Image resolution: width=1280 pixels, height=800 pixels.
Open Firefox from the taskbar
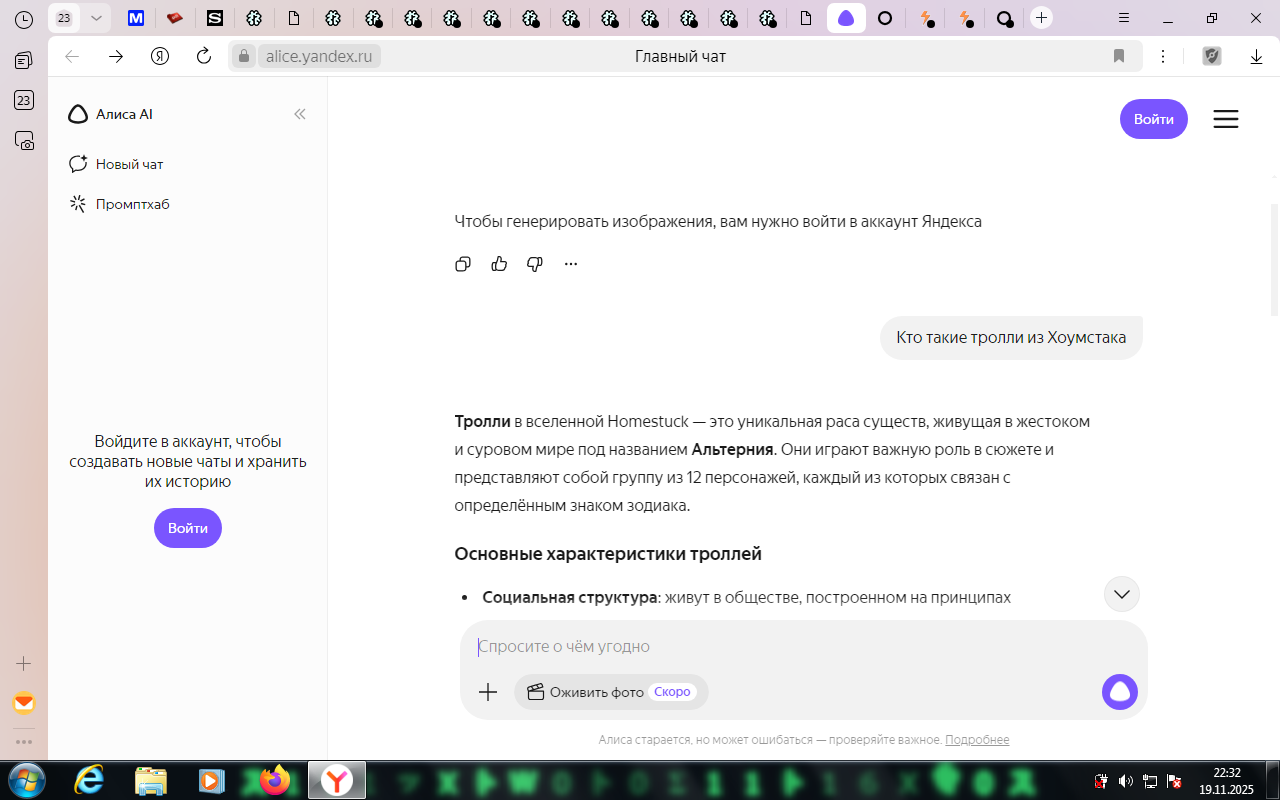coord(273,780)
